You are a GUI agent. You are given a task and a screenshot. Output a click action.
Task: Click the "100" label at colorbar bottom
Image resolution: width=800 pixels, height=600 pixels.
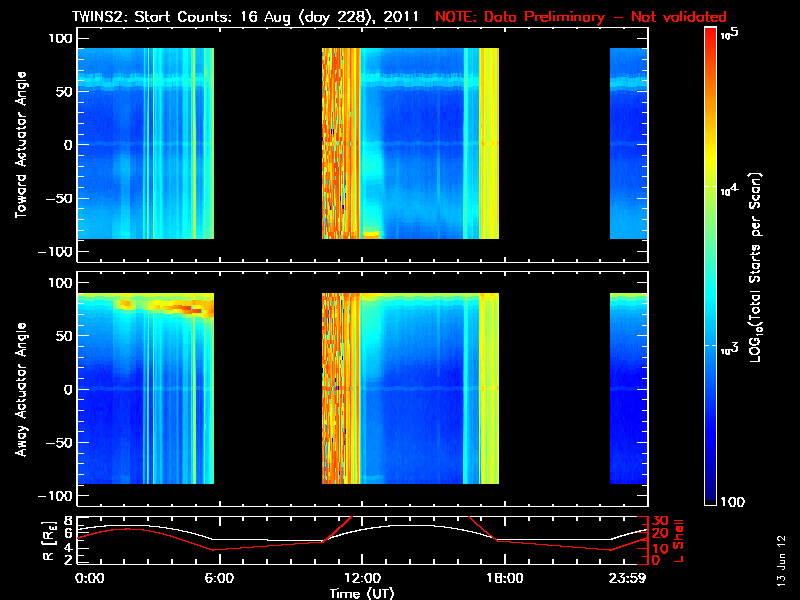pyautogui.click(x=732, y=502)
